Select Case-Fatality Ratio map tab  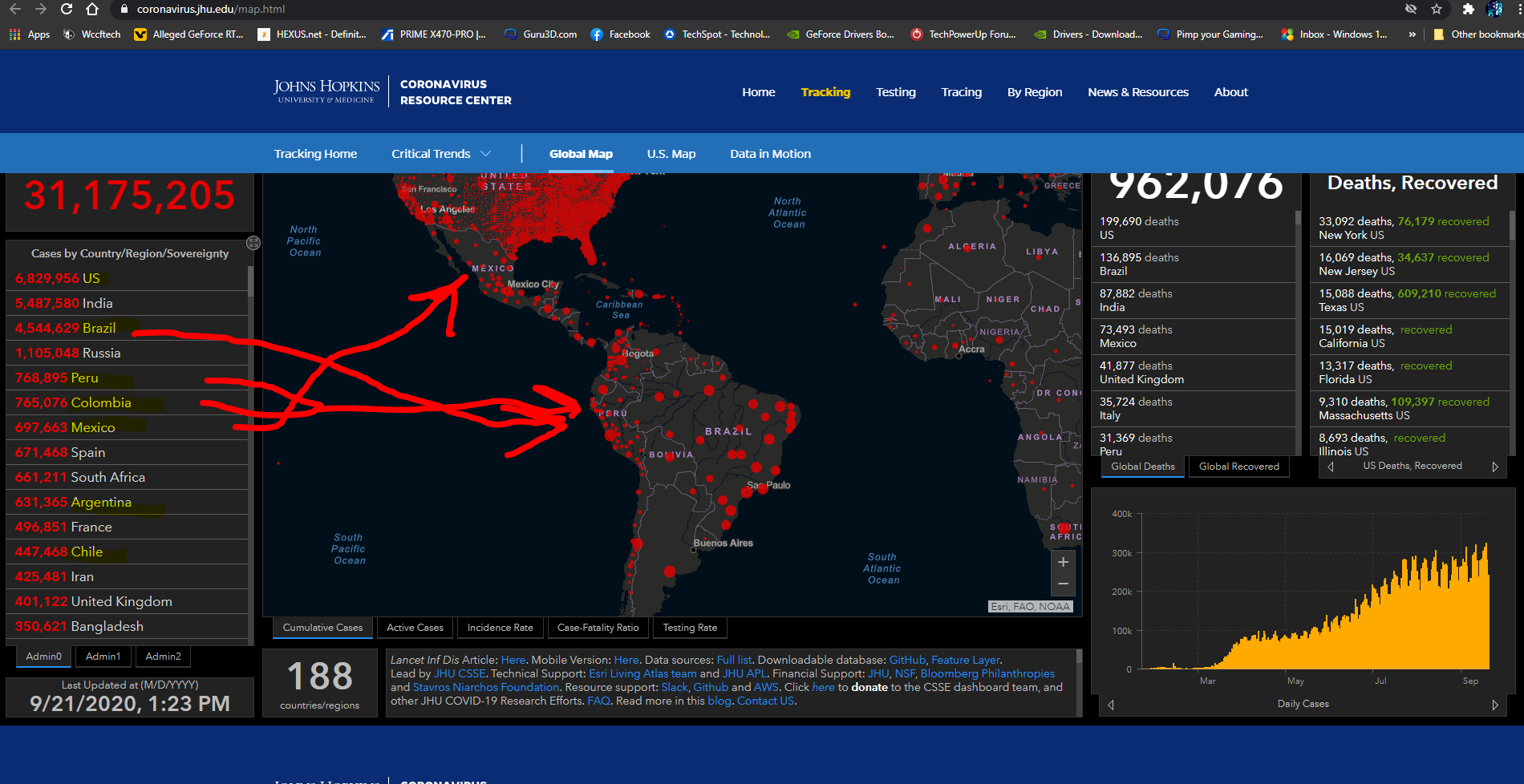coord(598,628)
